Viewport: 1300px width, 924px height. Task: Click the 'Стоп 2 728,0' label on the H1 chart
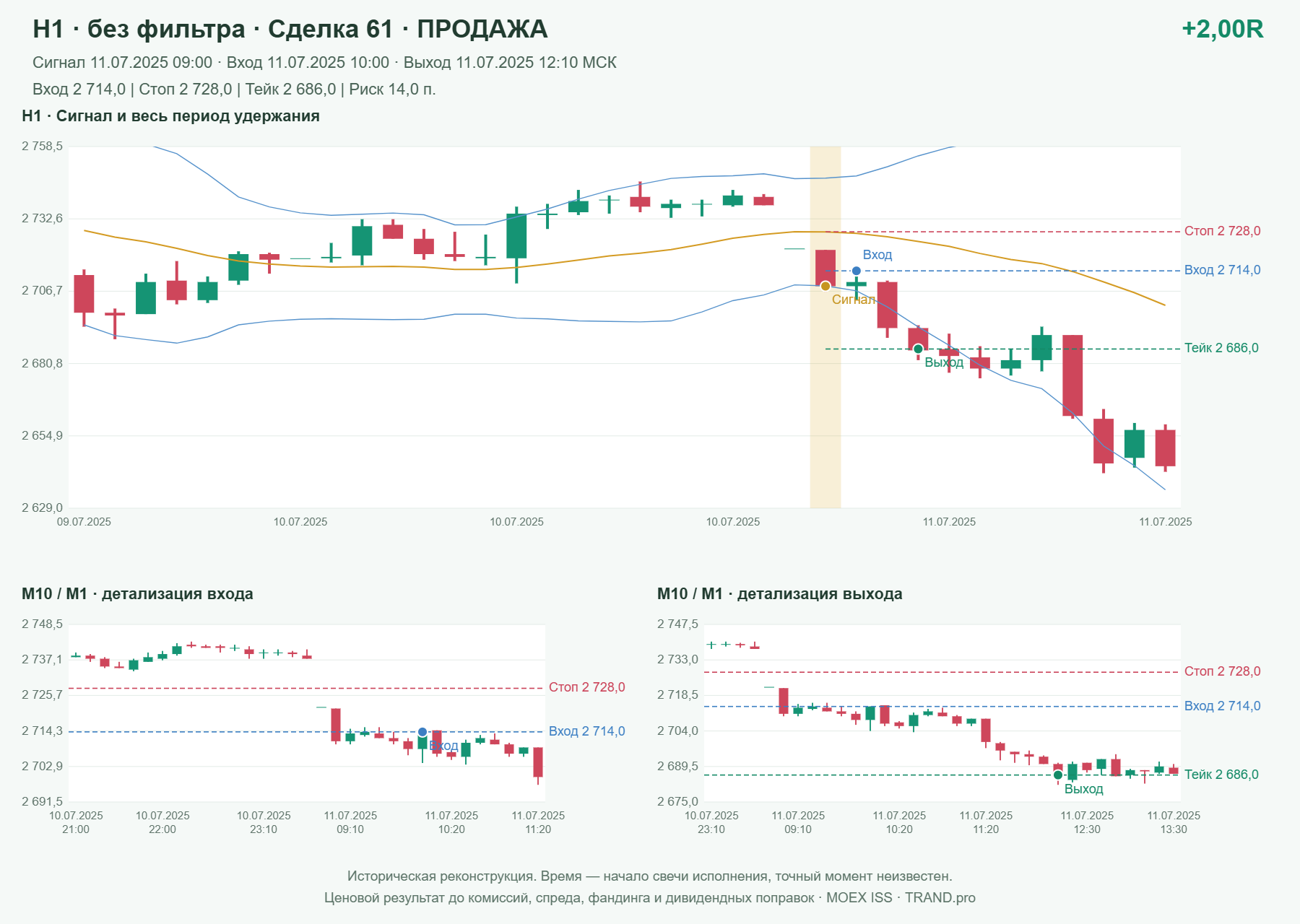(x=1222, y=231)
